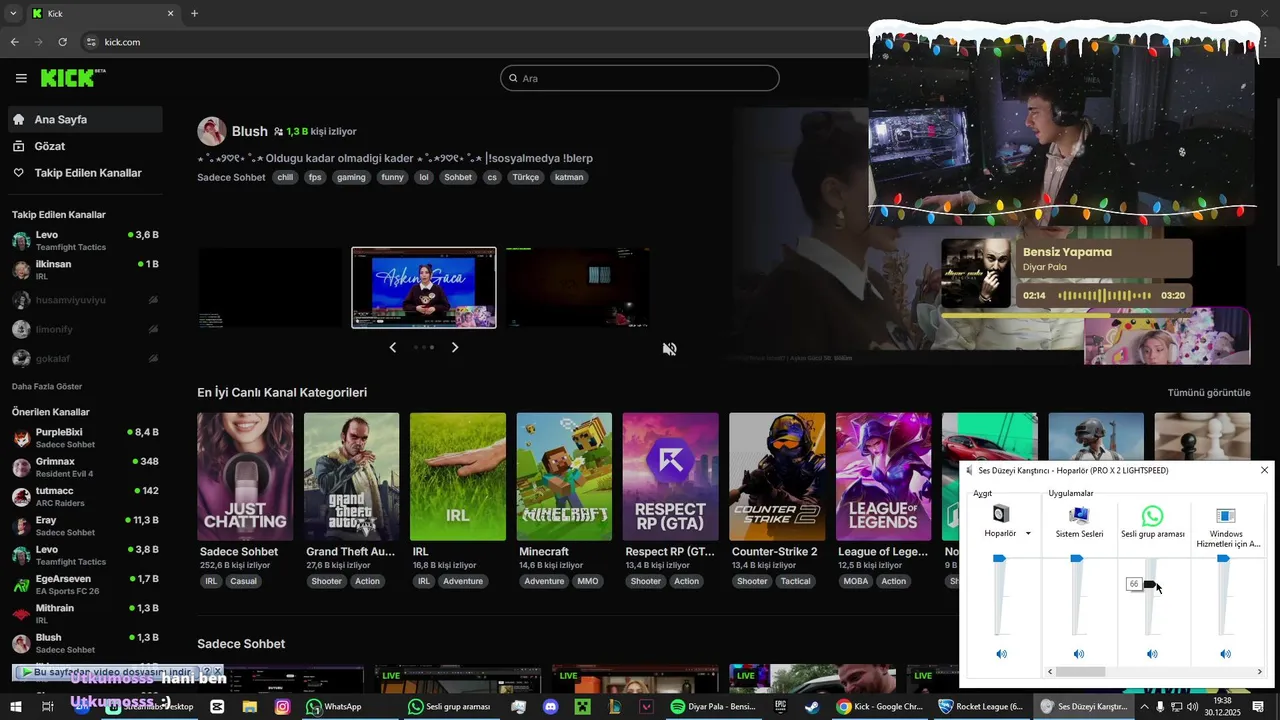Mute the Hoparlör device
The width and height of the screenshot is (1280, 720).
pos(1001,654)
